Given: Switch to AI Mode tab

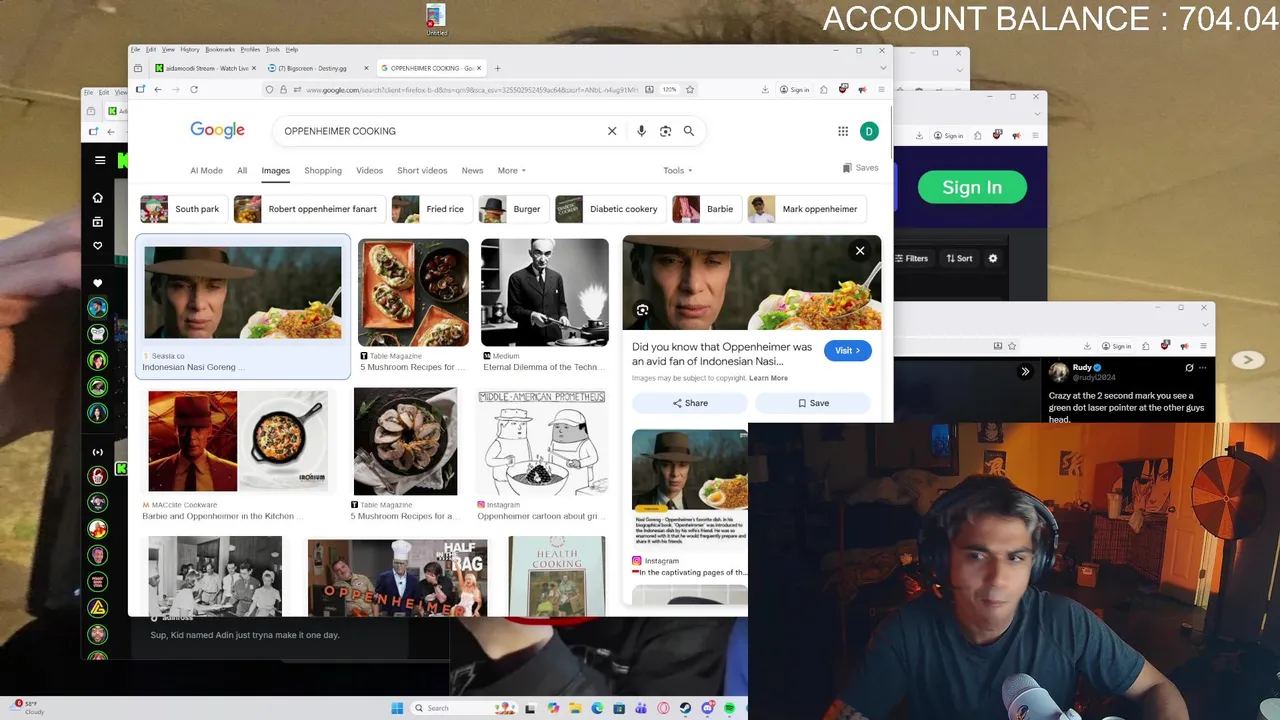Looking at the screenshot, I should coord(206,171).
